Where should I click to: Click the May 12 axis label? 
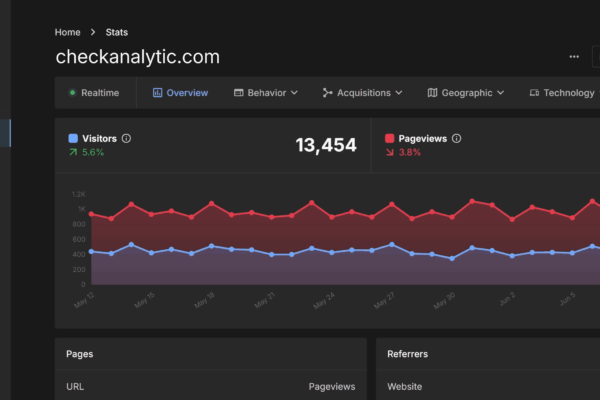(x=84, y=300)
